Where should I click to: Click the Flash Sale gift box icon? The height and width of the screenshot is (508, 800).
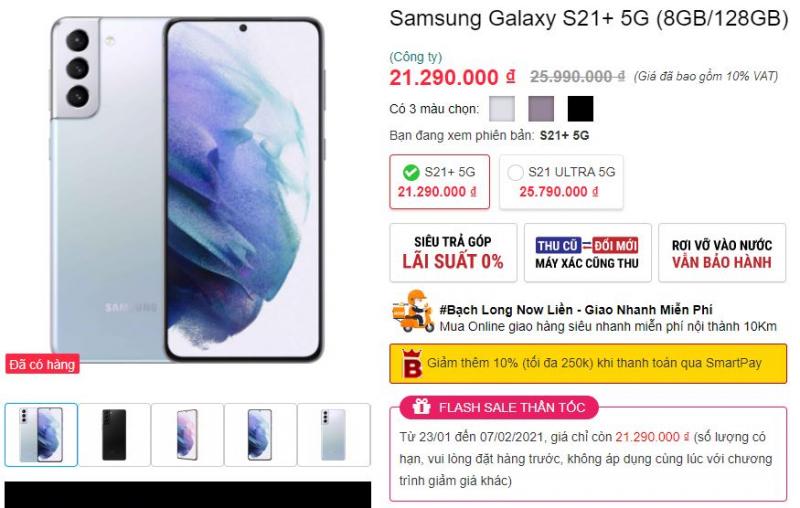[421, 407]
